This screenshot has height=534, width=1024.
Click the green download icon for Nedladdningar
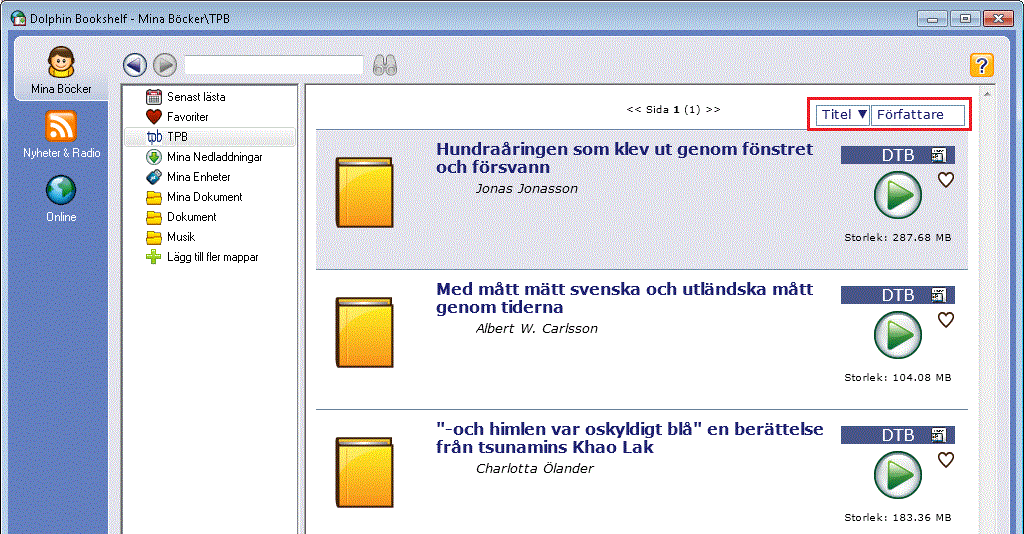click(x=153, y=157)
